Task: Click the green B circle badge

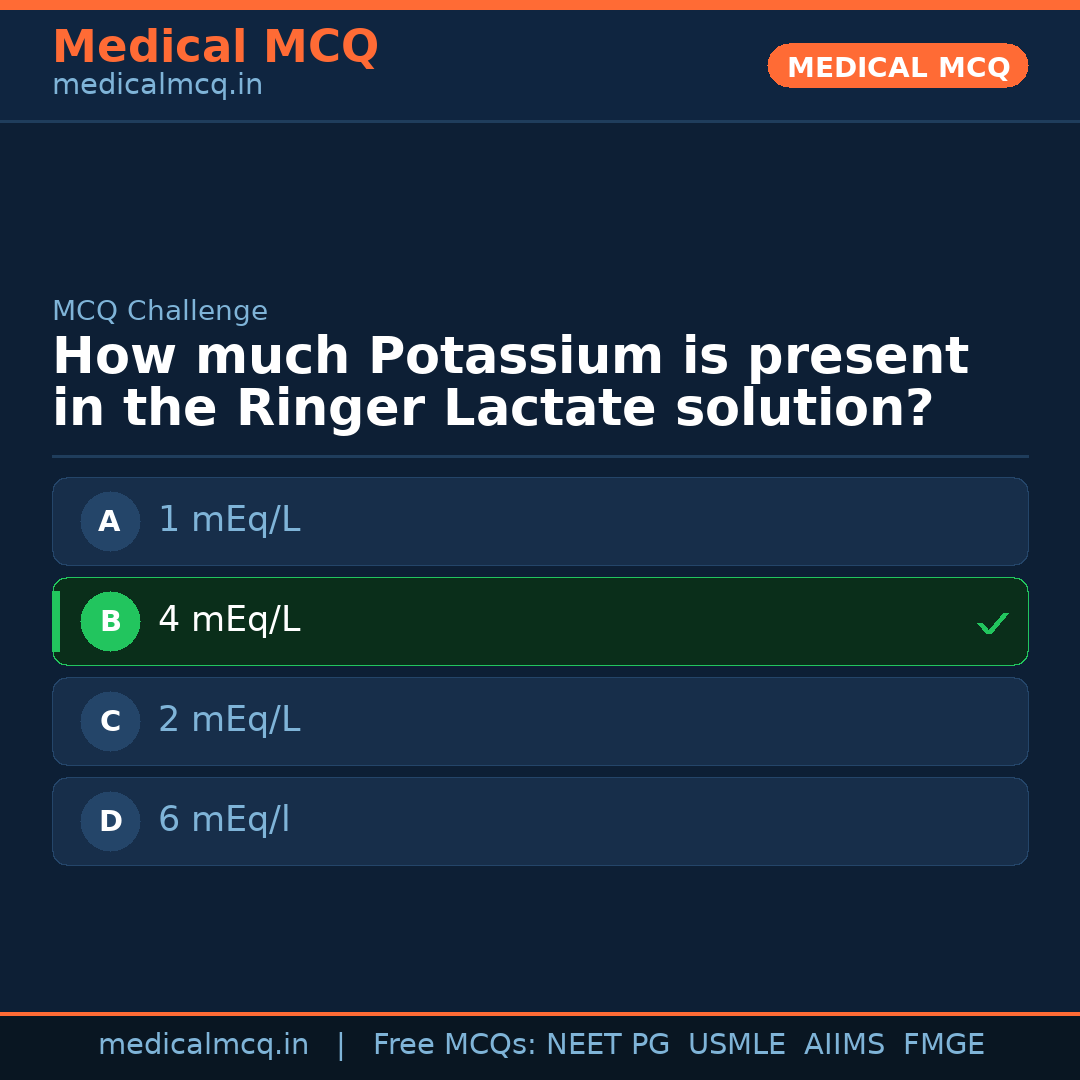Action: click(x=110, y=621)
